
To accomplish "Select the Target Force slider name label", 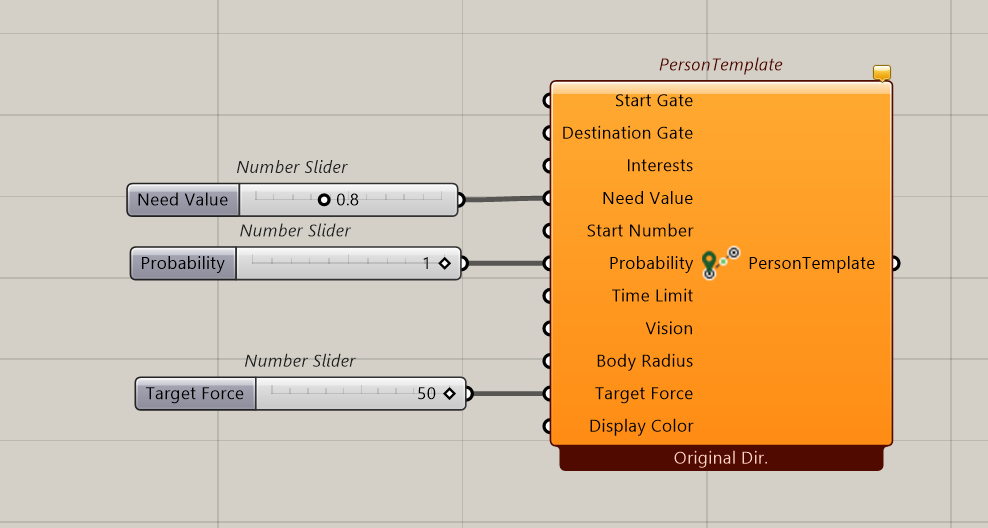I will (x=195, y=394).
